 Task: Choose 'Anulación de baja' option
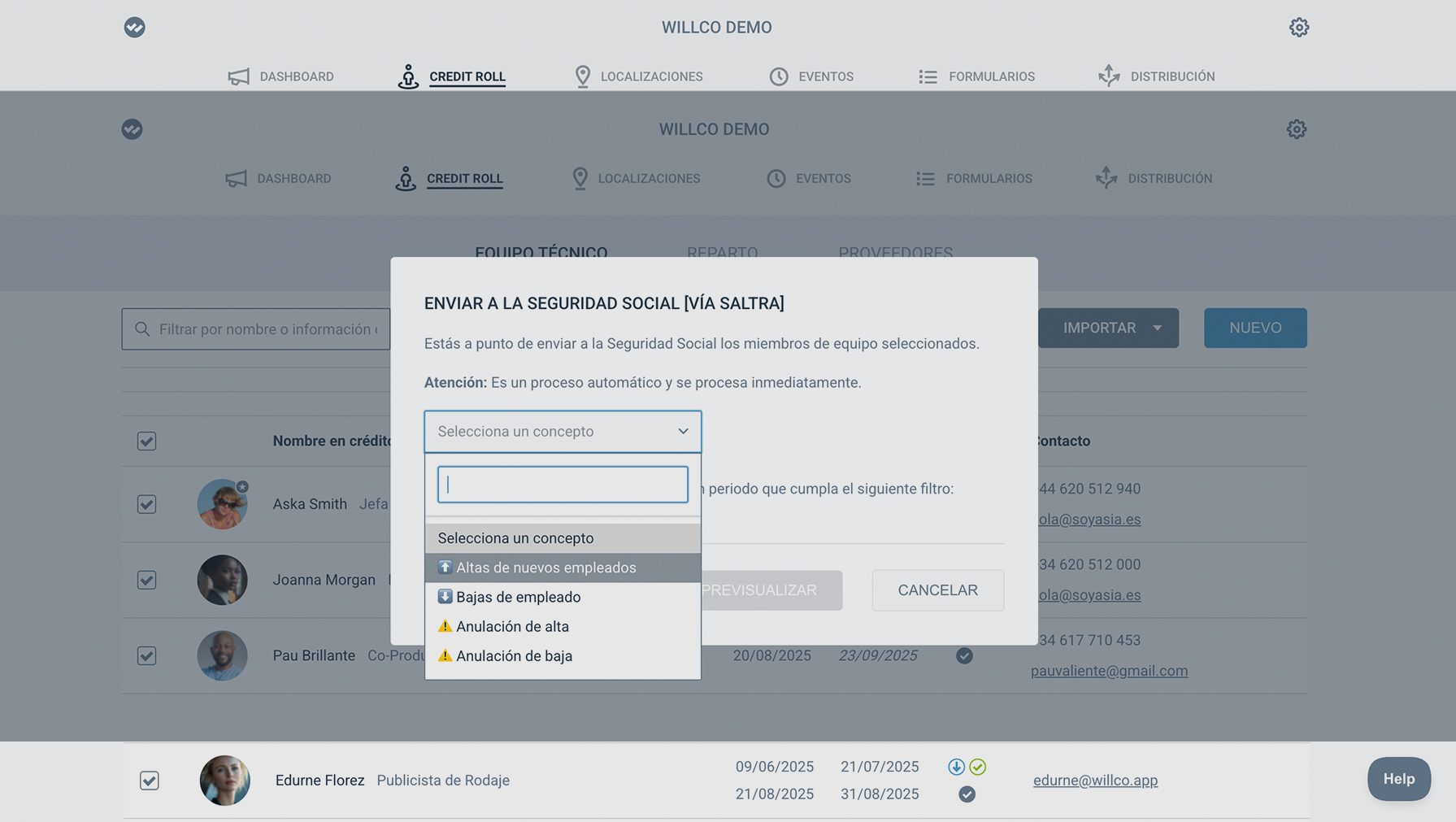click(514, 656)
